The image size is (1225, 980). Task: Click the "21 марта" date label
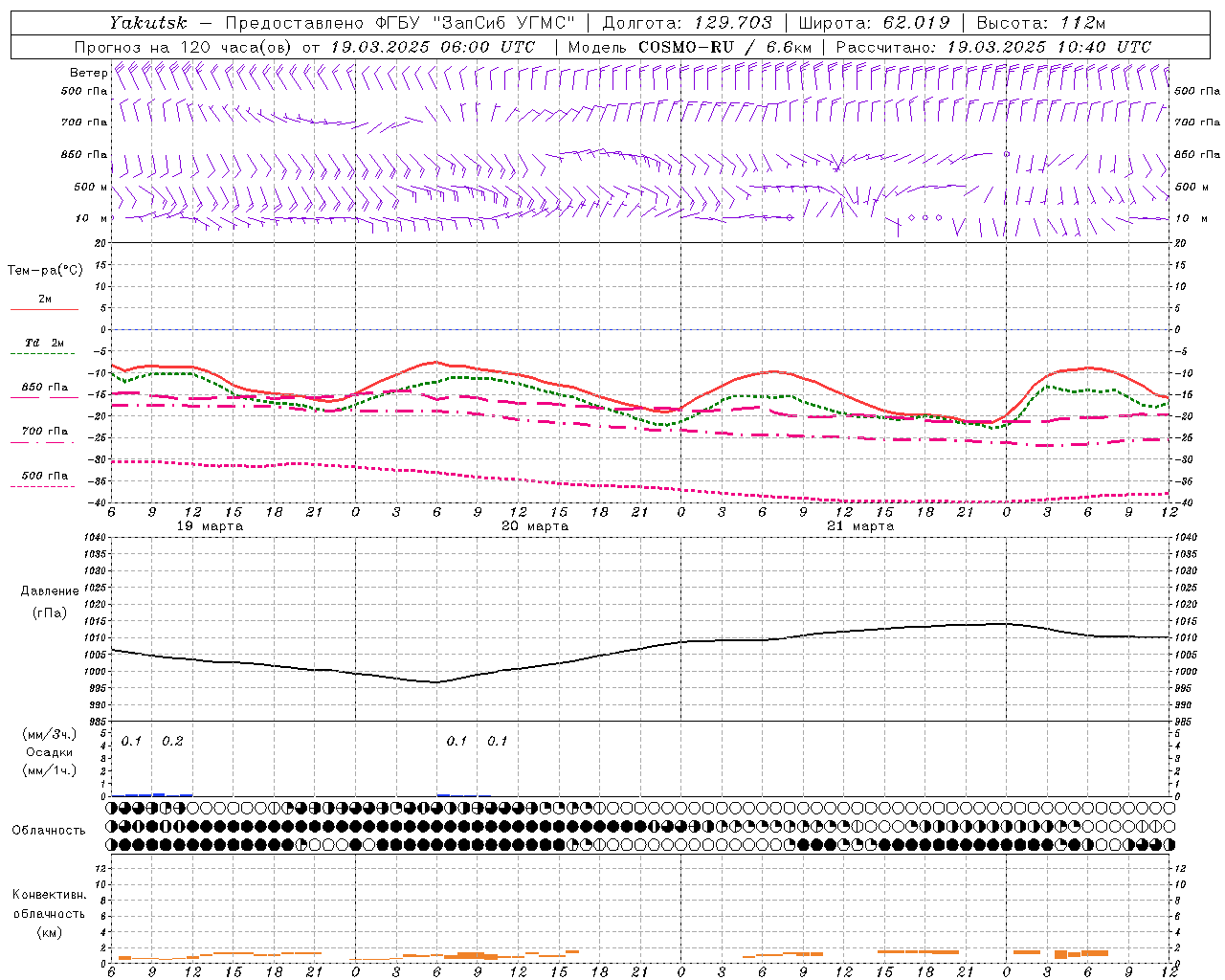click(x=861, y=526)
